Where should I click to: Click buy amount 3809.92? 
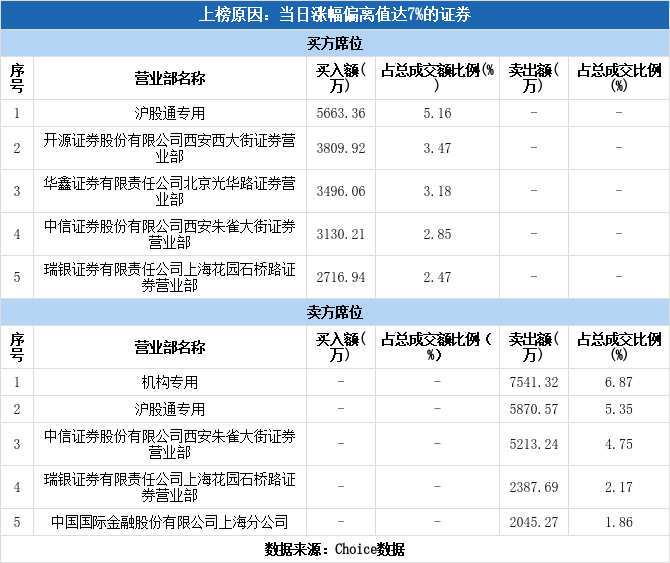pyautogui.click(x=341, y=148)
